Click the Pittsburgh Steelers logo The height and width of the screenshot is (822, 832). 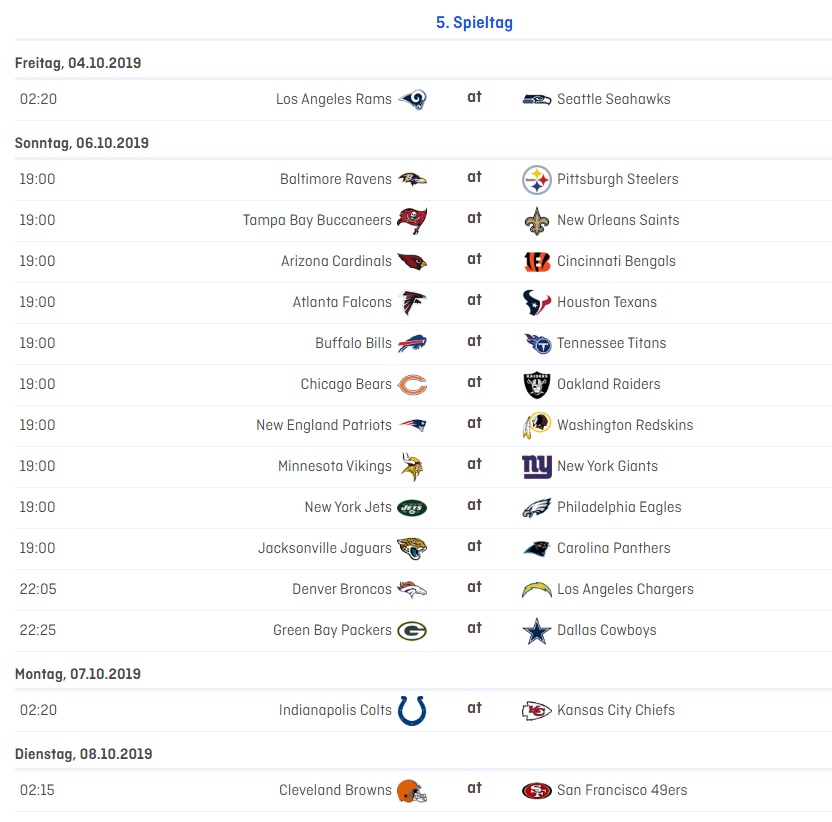point(537,180)
